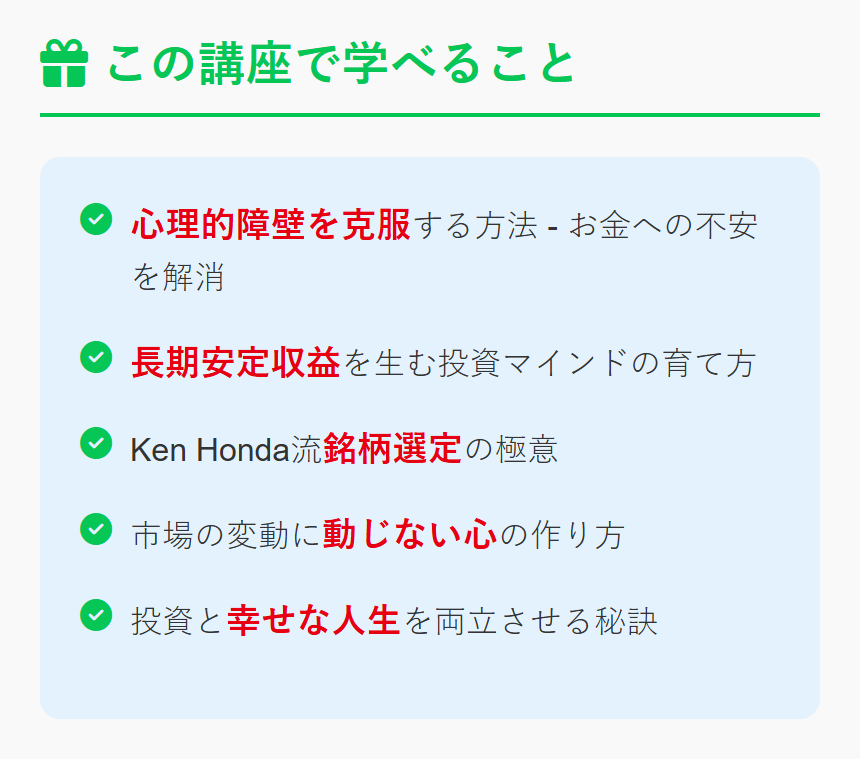Click the text 投資マインドの育て方
Viewport: 860px width, 759px height.
tap(597, 363)
